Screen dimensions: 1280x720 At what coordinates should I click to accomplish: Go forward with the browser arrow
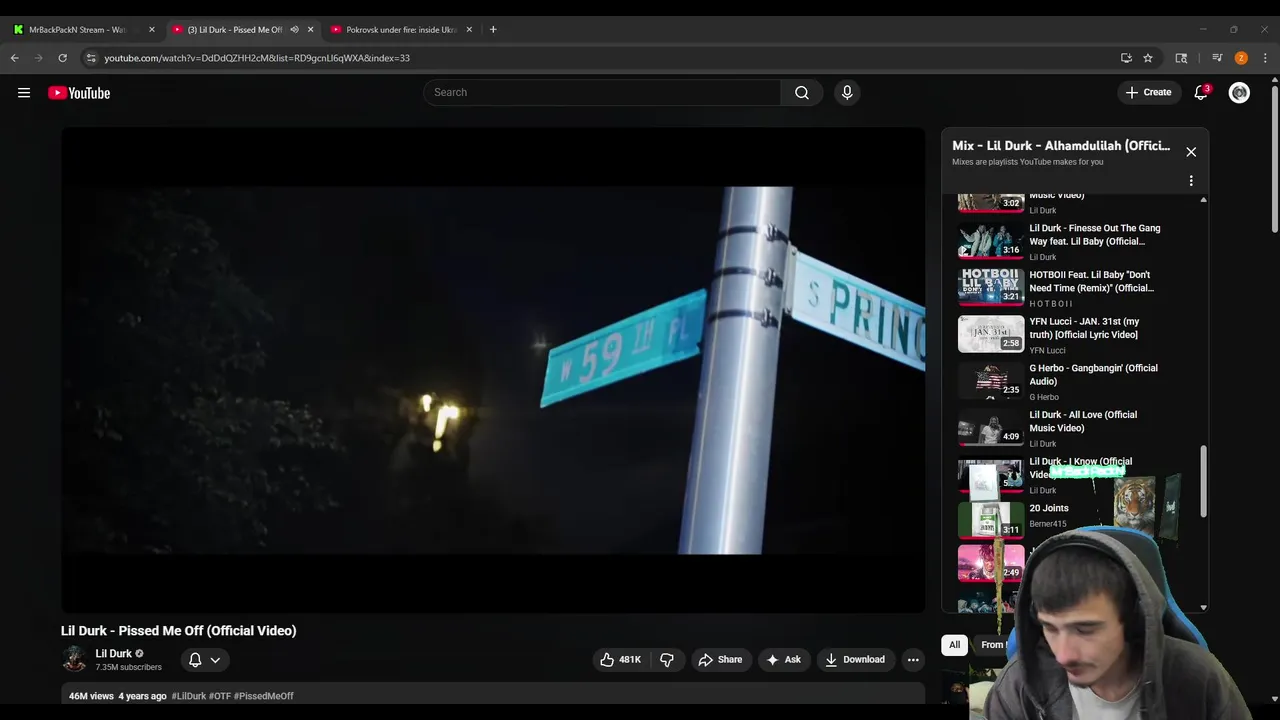click(x=39, y=58)
